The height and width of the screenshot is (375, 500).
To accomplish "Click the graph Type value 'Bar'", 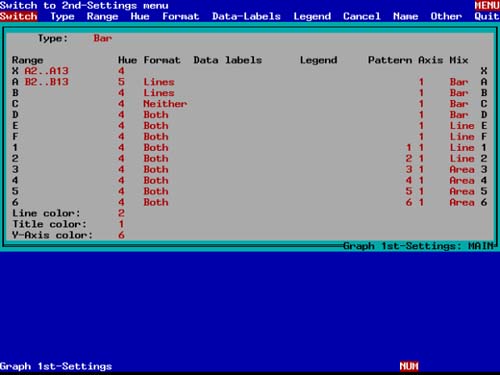I will [x=103, y=38].
